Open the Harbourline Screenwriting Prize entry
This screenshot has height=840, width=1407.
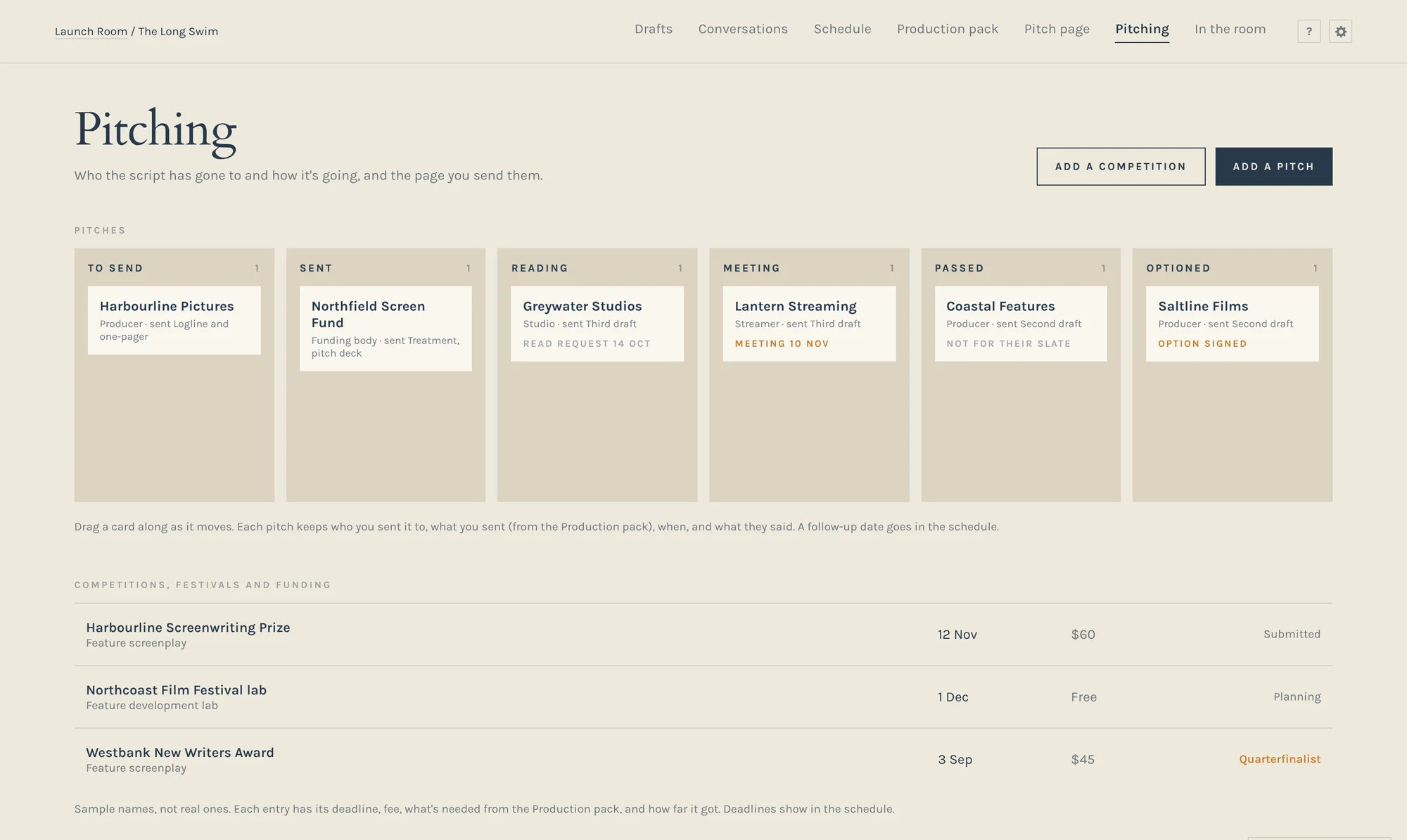click(703, 635)
